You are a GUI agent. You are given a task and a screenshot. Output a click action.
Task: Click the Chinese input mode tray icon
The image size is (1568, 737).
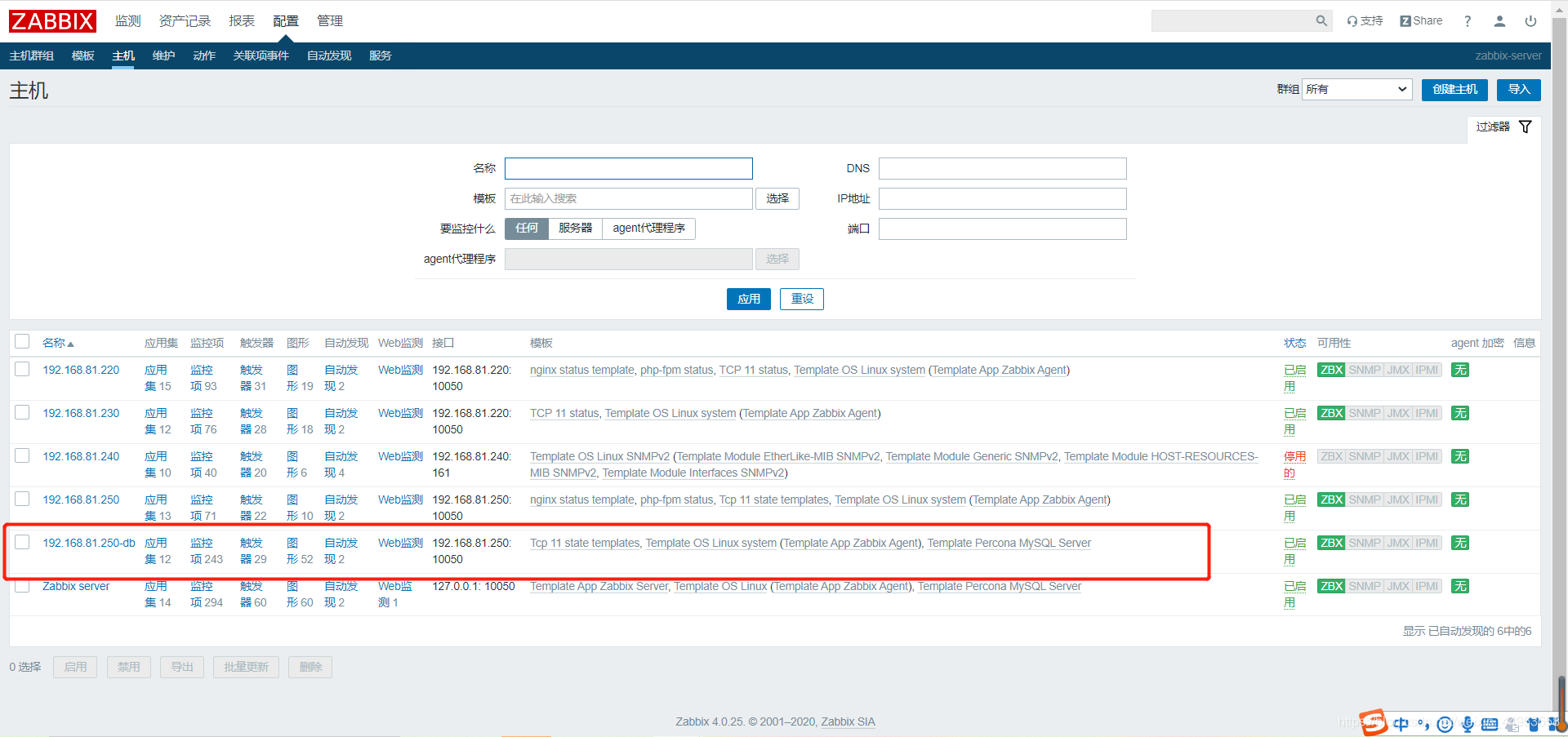[x=1401, y=724]
